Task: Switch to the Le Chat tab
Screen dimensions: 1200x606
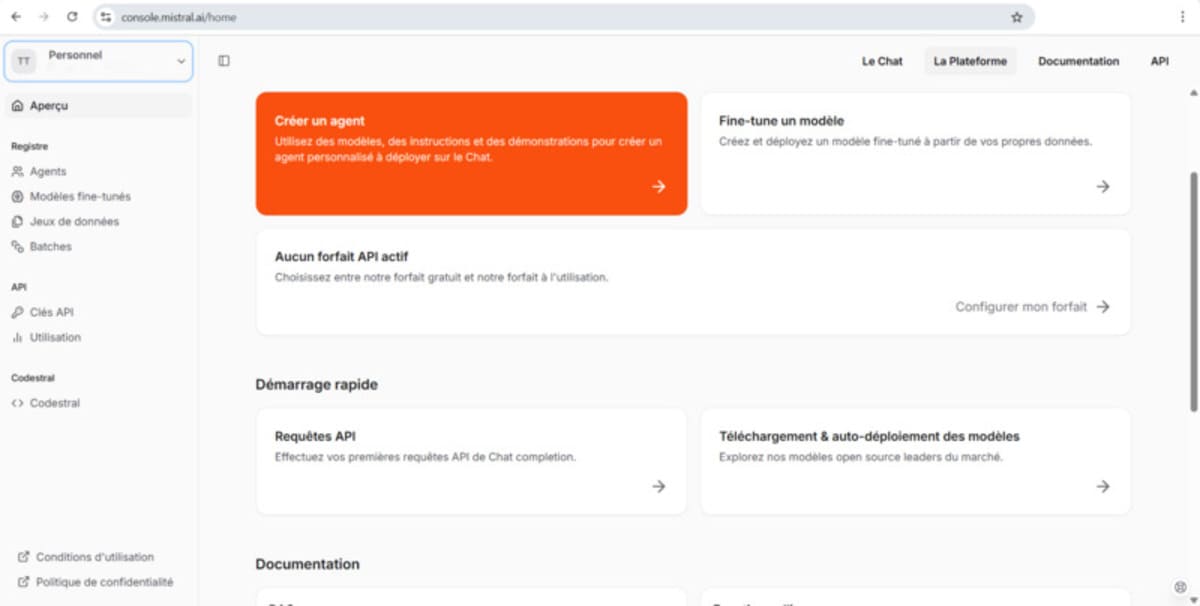Action: (x=882, y=61)
